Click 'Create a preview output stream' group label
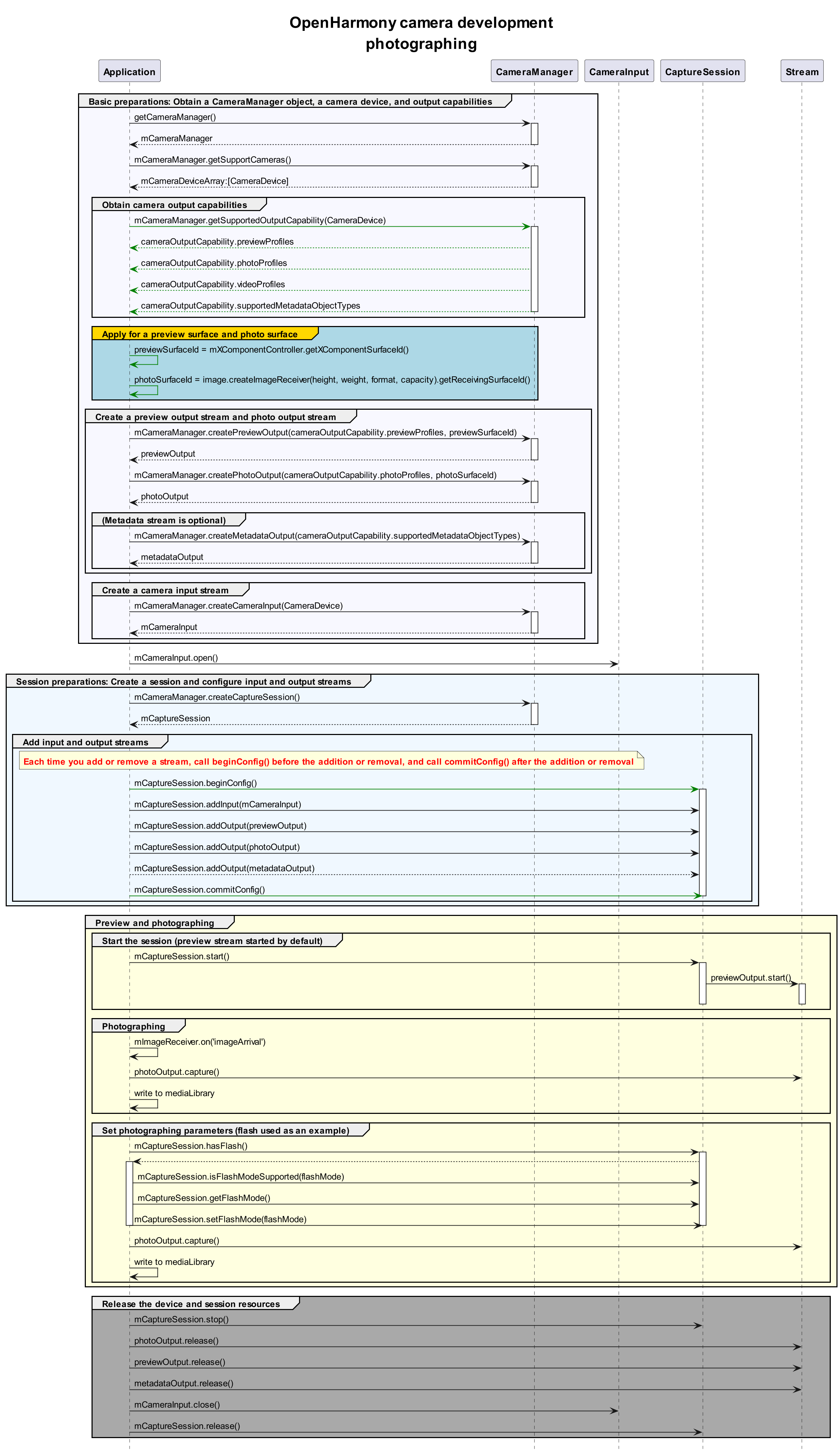Viewport: 840px width, 1453px height. [x=215, y=417]
